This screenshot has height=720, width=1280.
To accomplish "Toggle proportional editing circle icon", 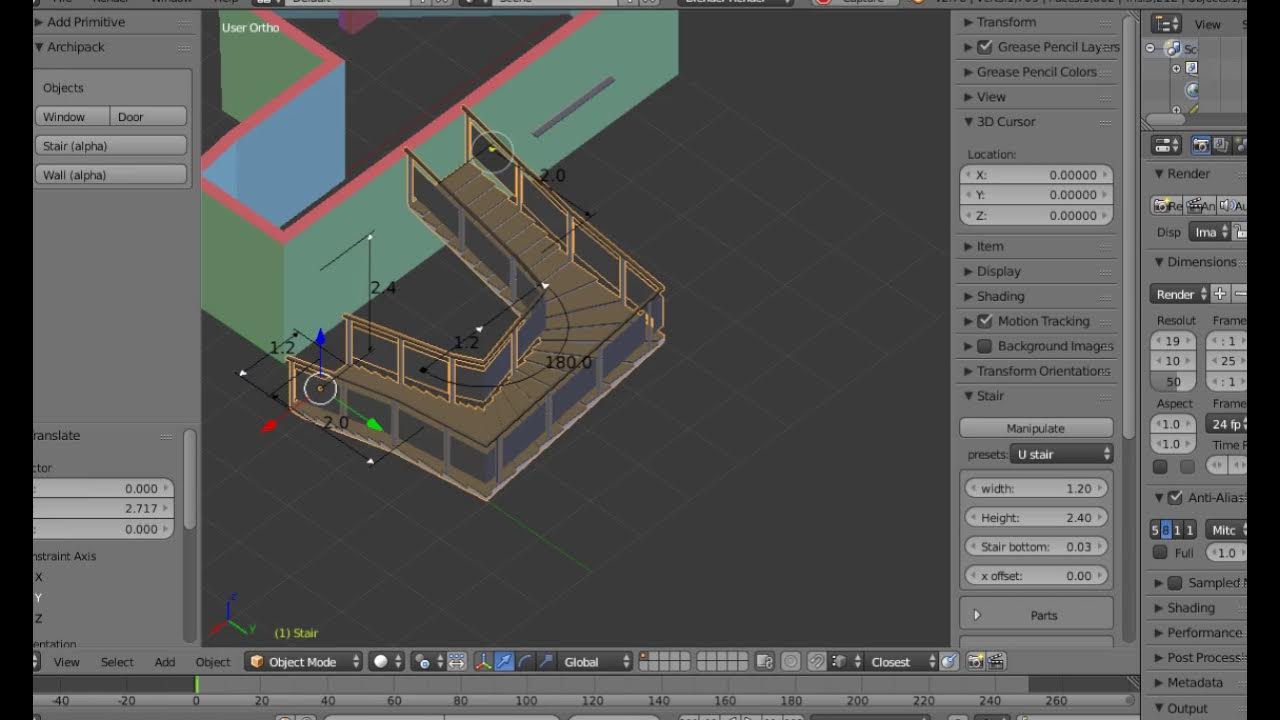I will pyautogui.click(x=791, y=662).
